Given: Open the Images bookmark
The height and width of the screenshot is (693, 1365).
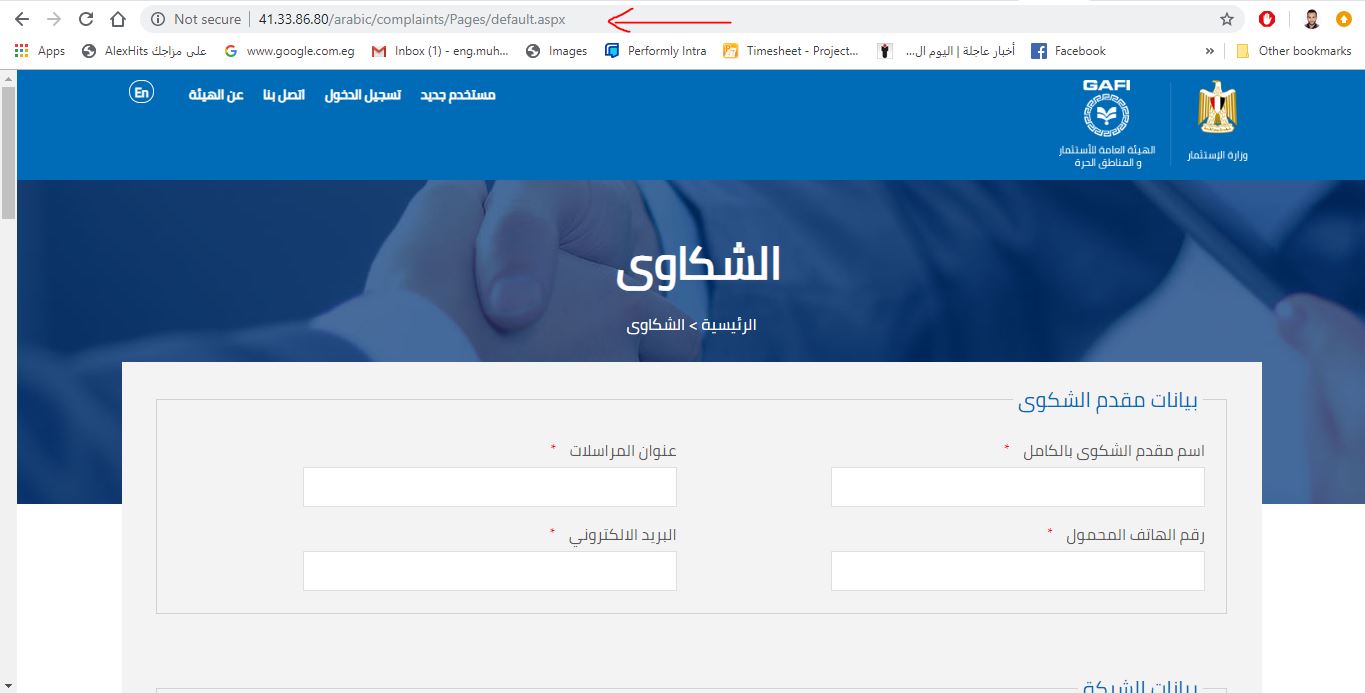Looking at the screenshot, I should pos(557,51).
